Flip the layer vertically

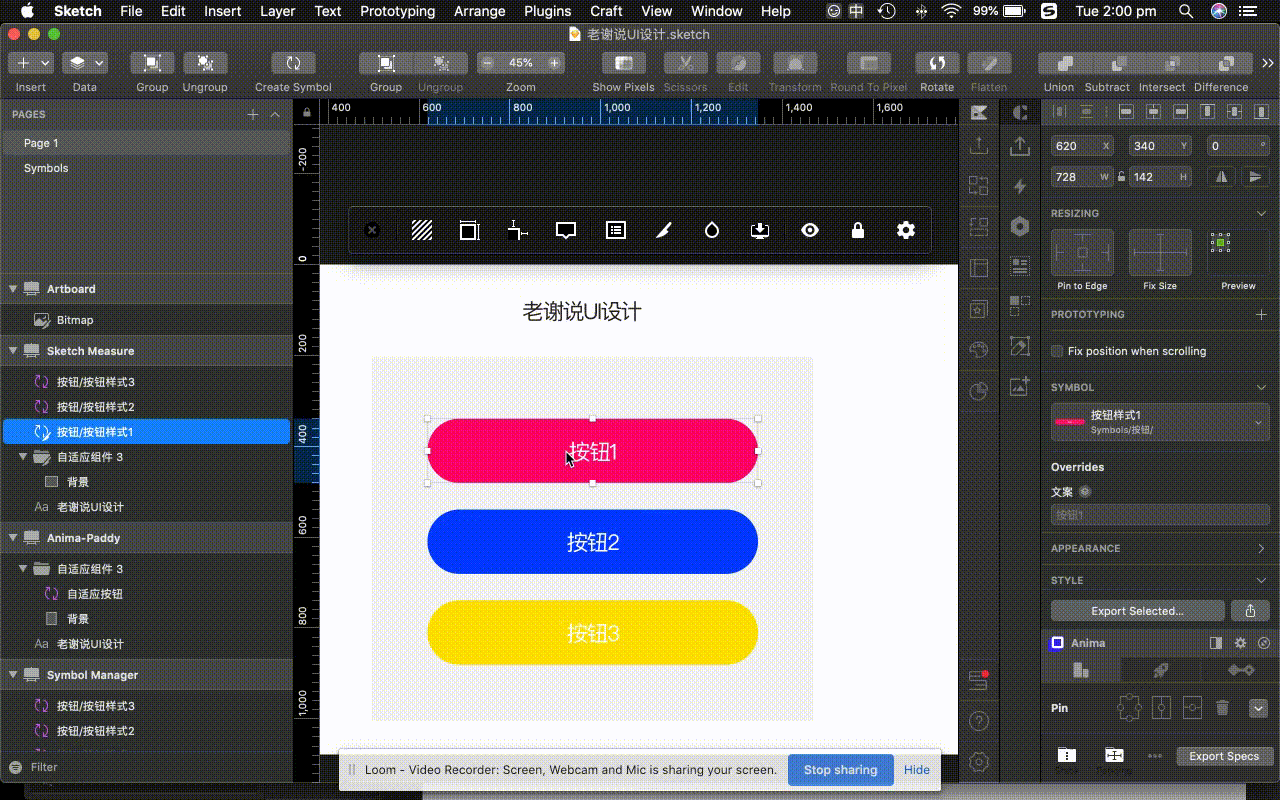[x=1256, y=177]
